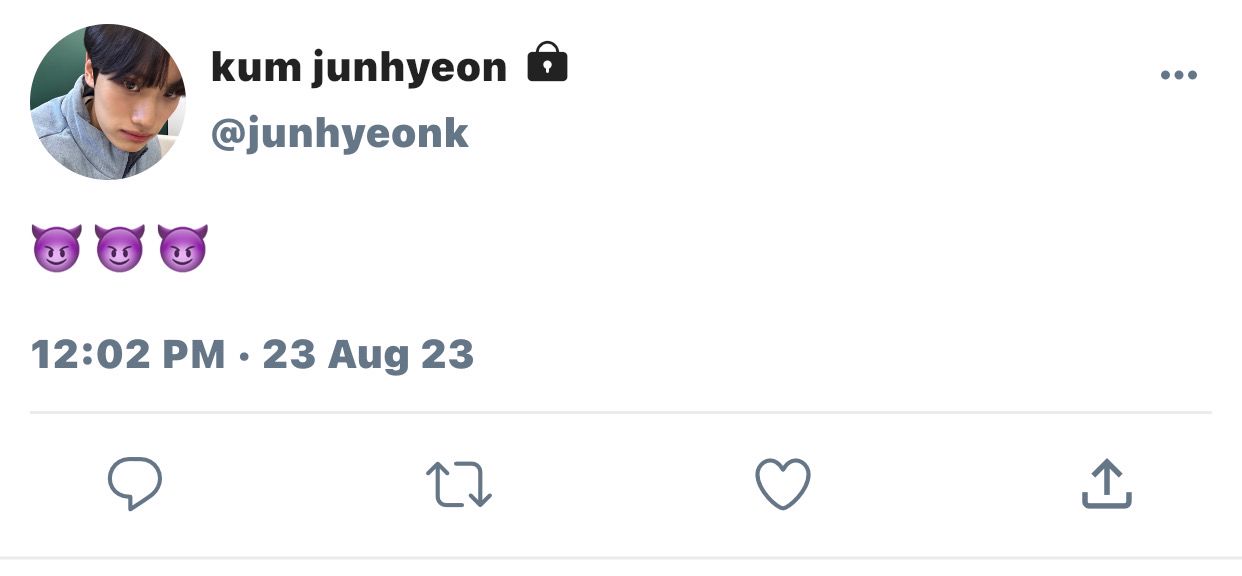1242x576 pixels.
Task: Click the reply speech bubble icon
Action: pyautogui.click(x=135, y=484)
